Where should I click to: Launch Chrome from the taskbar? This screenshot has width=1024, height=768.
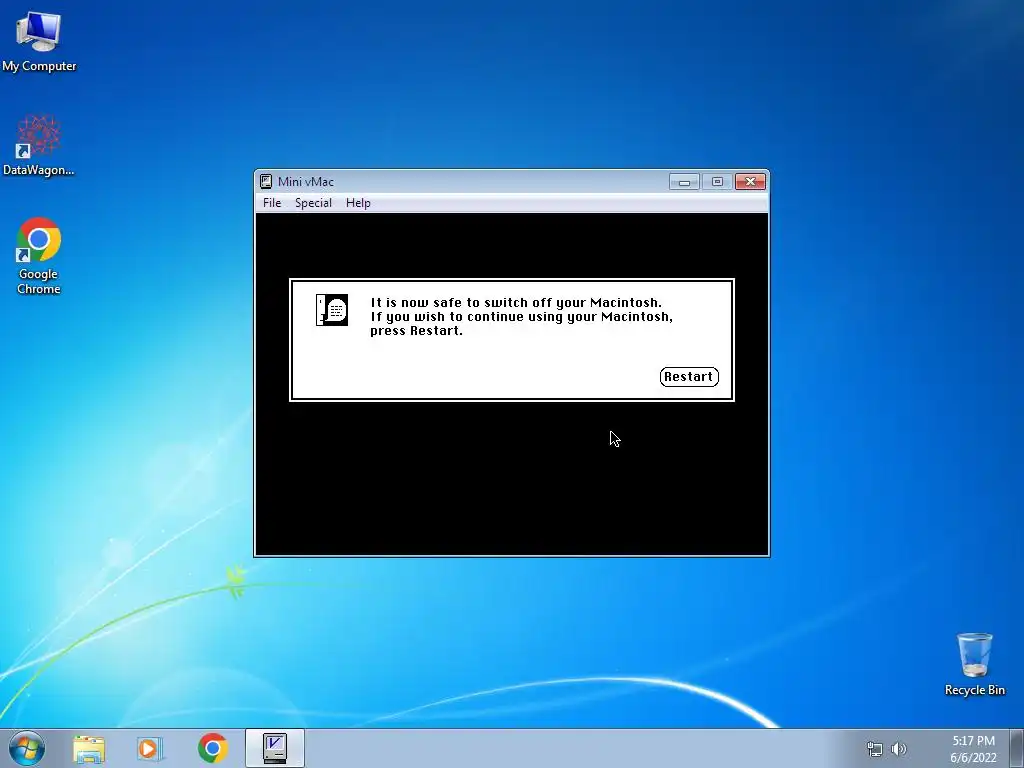coord(212,748)
